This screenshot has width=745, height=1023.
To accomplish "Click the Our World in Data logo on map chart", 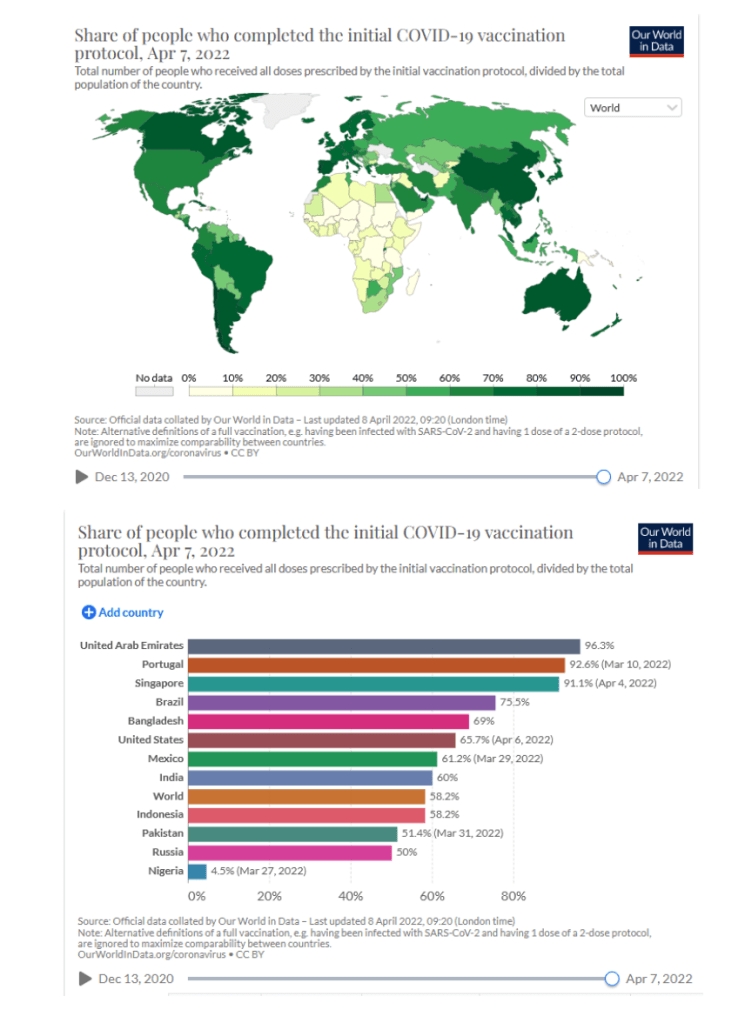I will click(656, 41).
